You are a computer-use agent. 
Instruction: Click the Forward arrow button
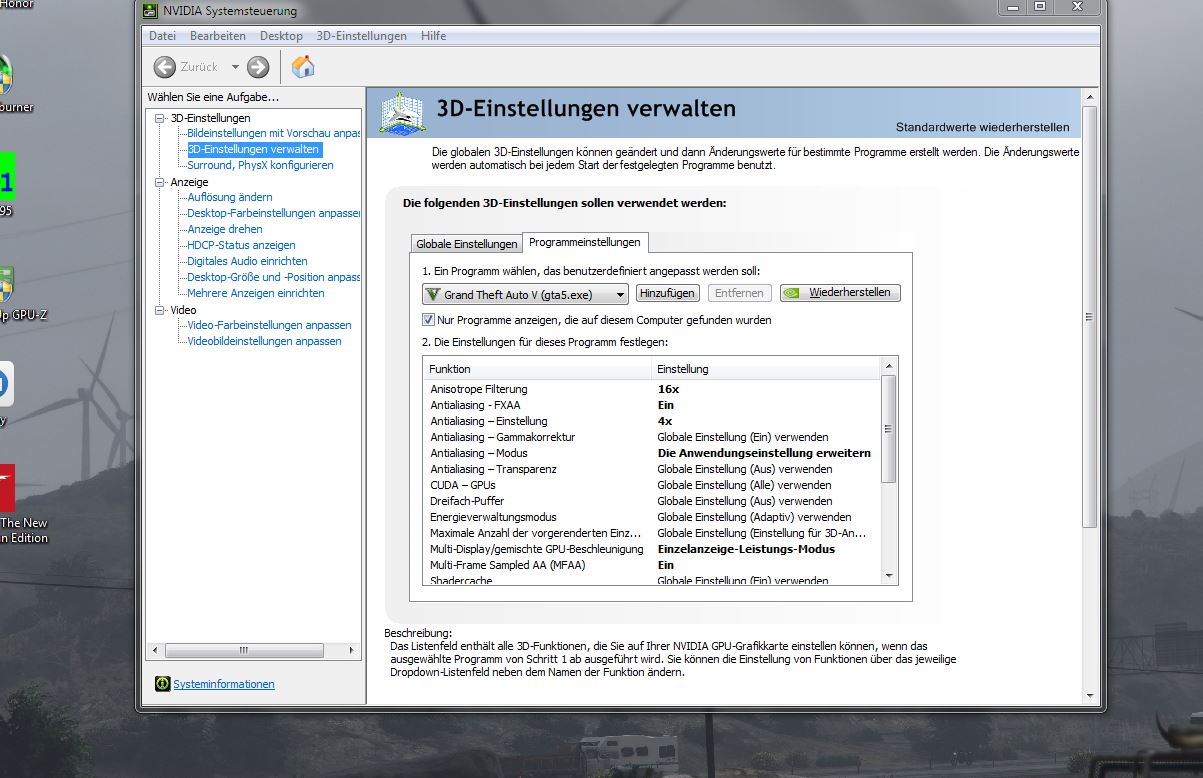(258, 67)
